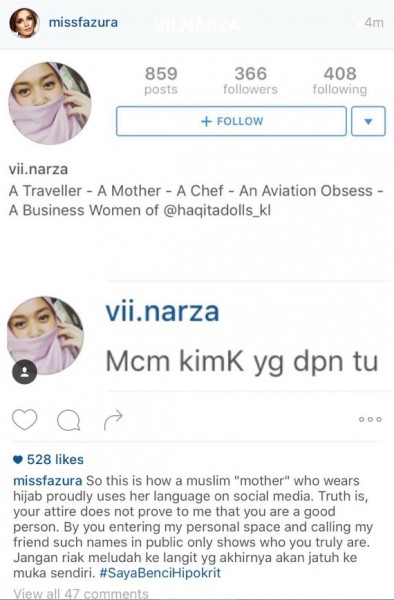394x600 pixels.
Task: Open missfazura name in caption
Action: [47, 481]
